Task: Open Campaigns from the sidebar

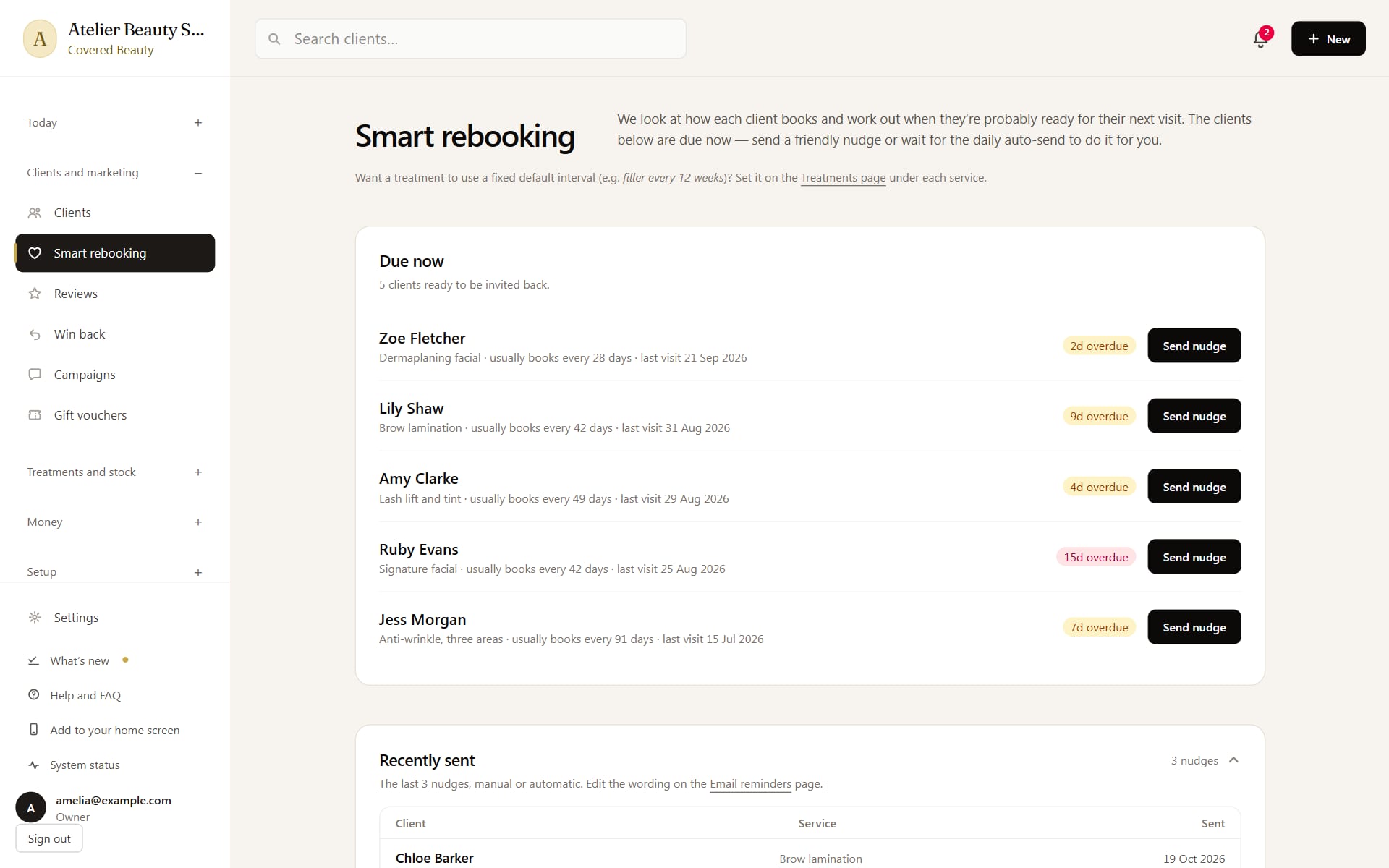Action: (115, 375)
